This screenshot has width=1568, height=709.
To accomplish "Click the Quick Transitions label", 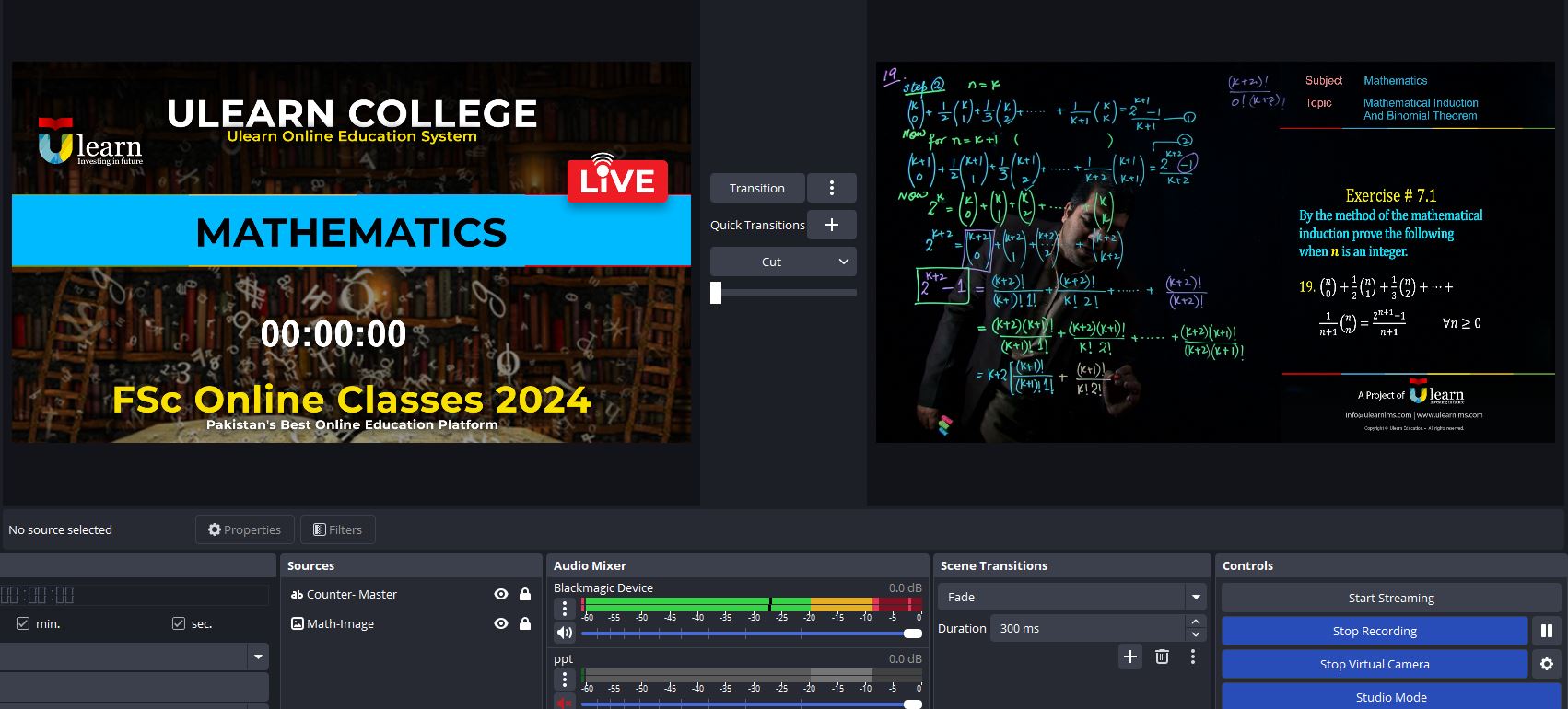I will point(757,225).
